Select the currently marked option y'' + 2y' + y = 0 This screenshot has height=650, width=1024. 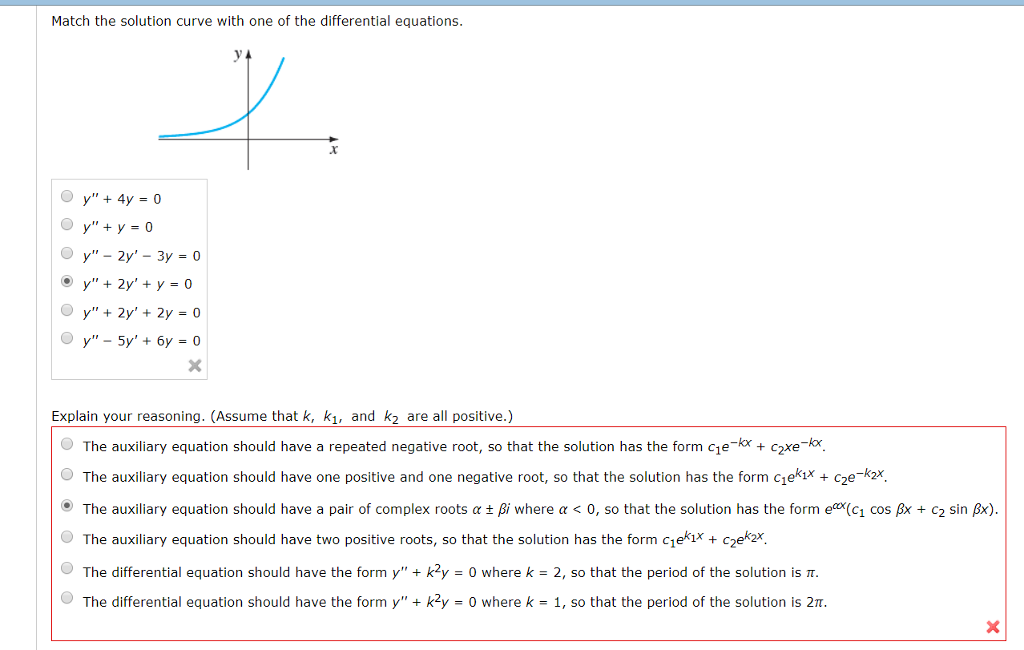point(66,283)
